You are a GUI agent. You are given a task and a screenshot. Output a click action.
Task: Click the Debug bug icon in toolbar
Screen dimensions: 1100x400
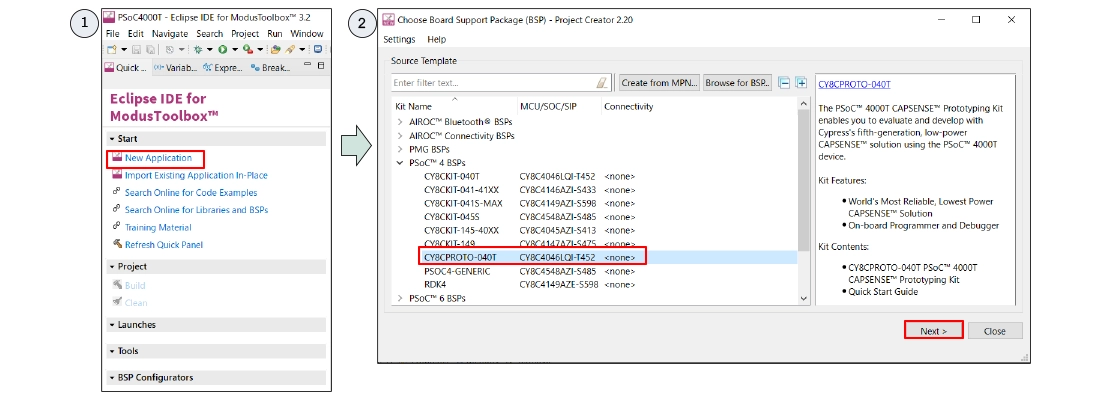coord(198,49)
